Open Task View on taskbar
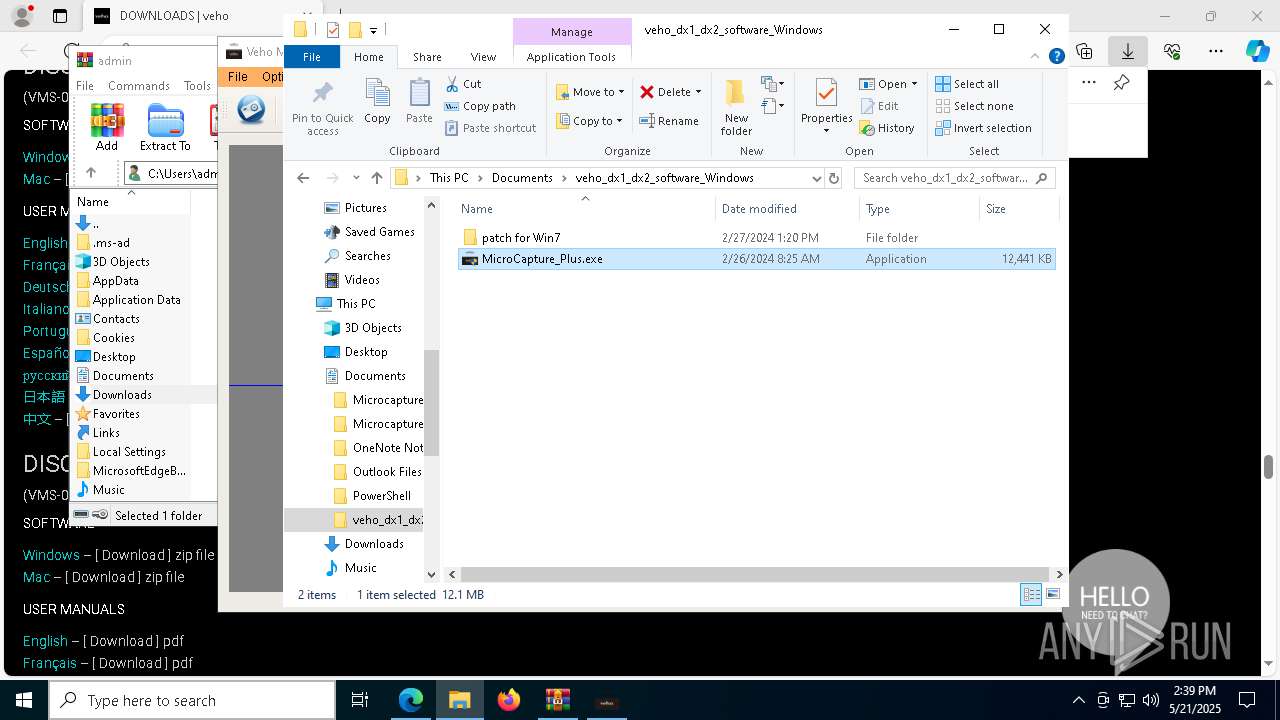This screenshot has height=720, width=1280. point(360,700)
